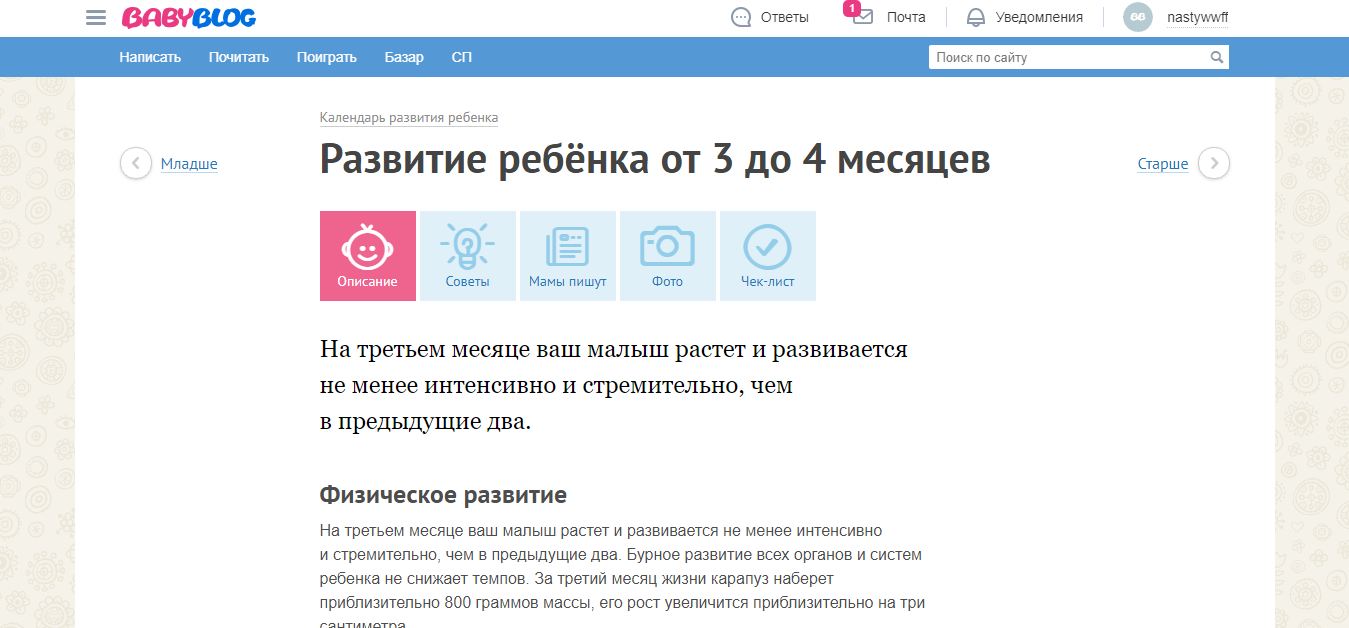Select the lightbulb Советы icon

467,248
